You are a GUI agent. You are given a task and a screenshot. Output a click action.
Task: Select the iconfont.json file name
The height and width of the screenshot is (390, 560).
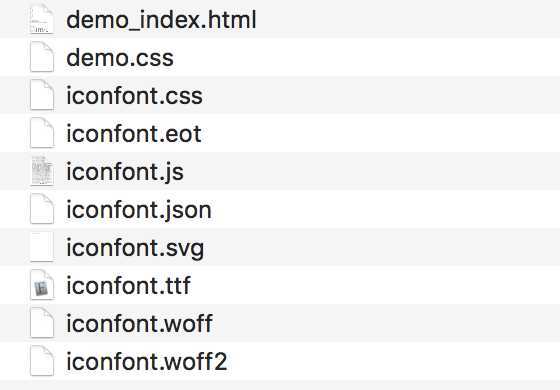139,210
